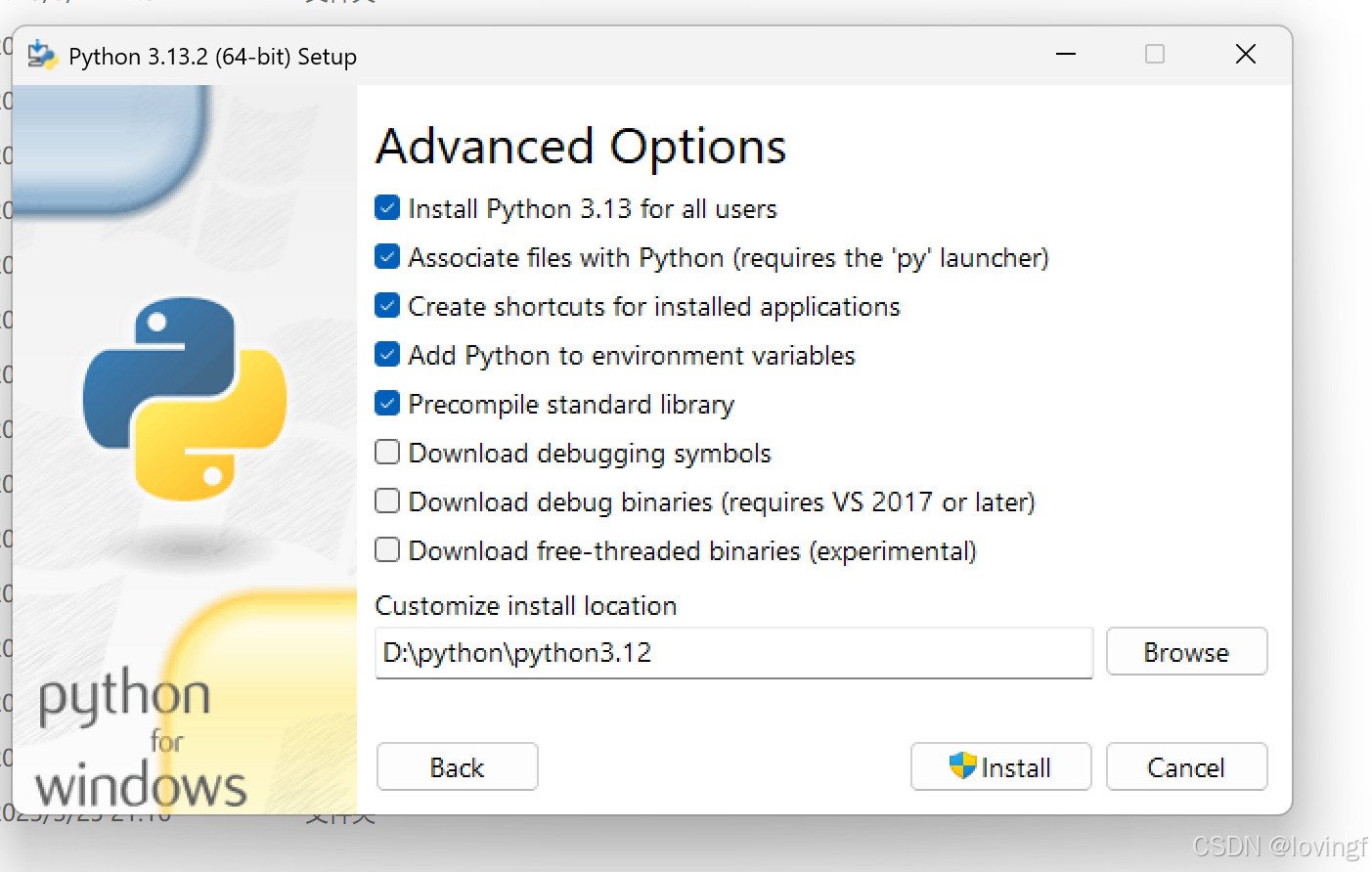Uncheck Install Python 3.13 for all users
This screenshot has height=872, width=1372.
[x=387, y=208]
